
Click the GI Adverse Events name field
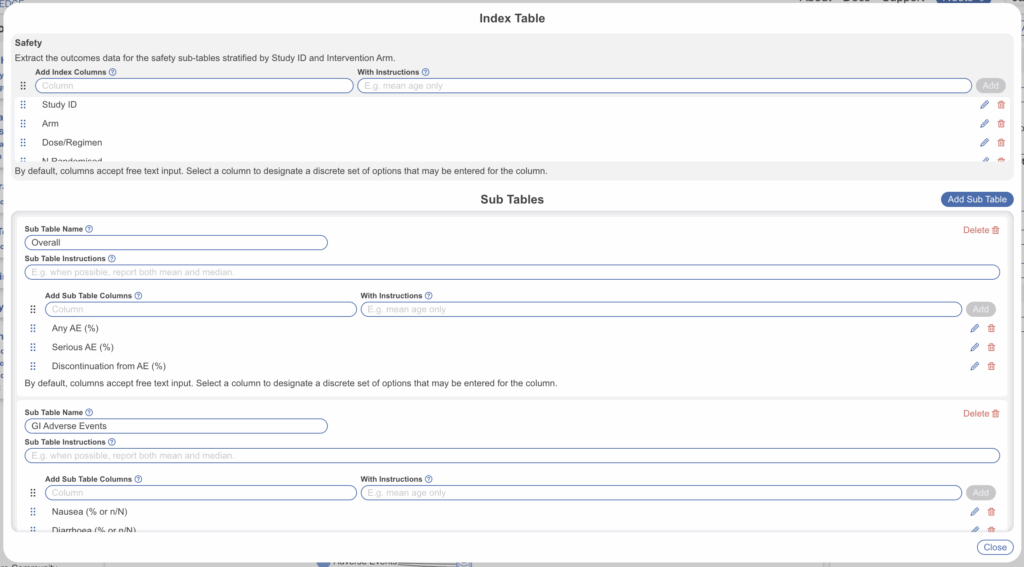point(176,426)
